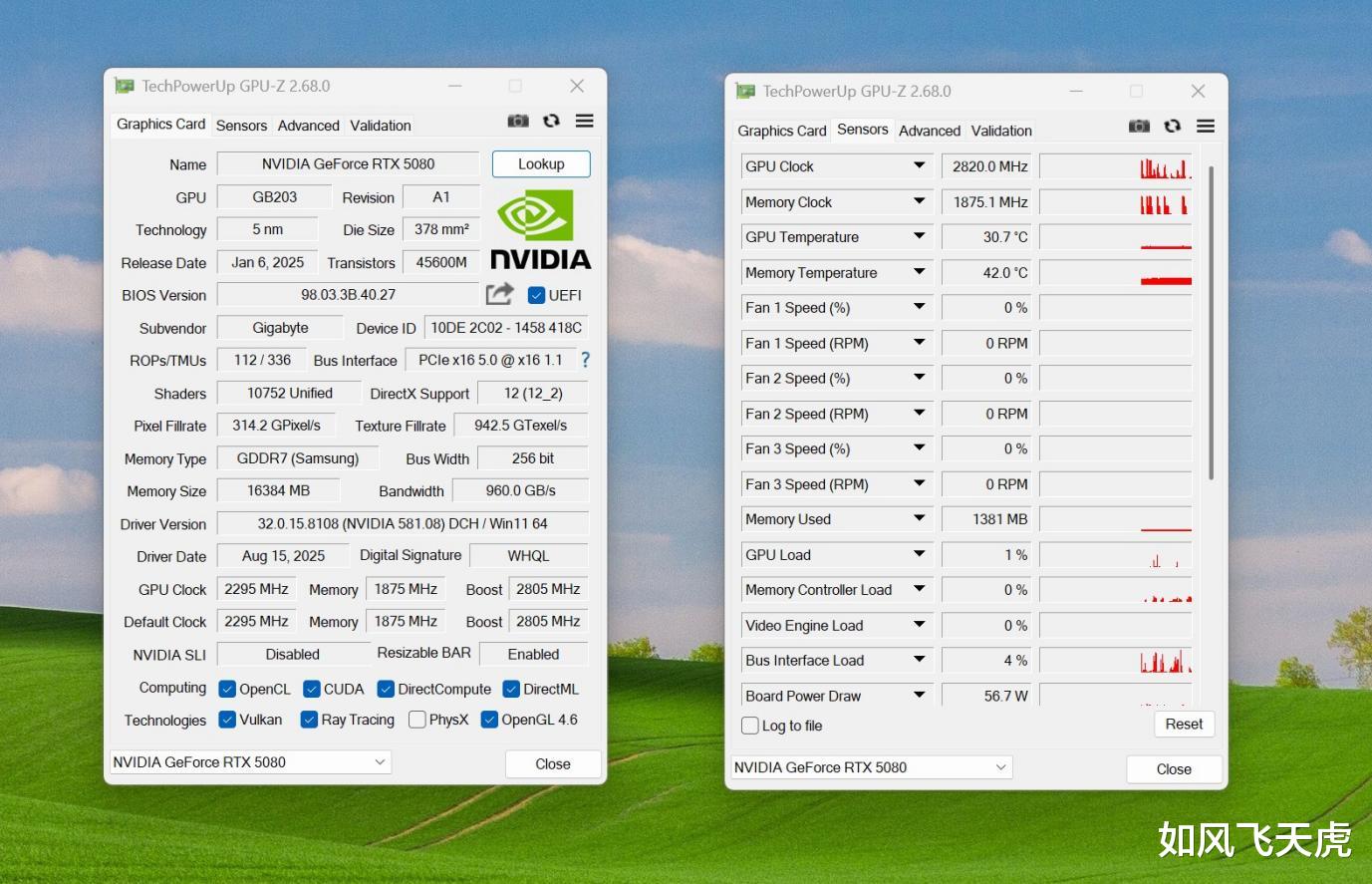Open the Board Power Draw dropdown
Viewport: 1372px width, 884px height.
coord(920,696)
